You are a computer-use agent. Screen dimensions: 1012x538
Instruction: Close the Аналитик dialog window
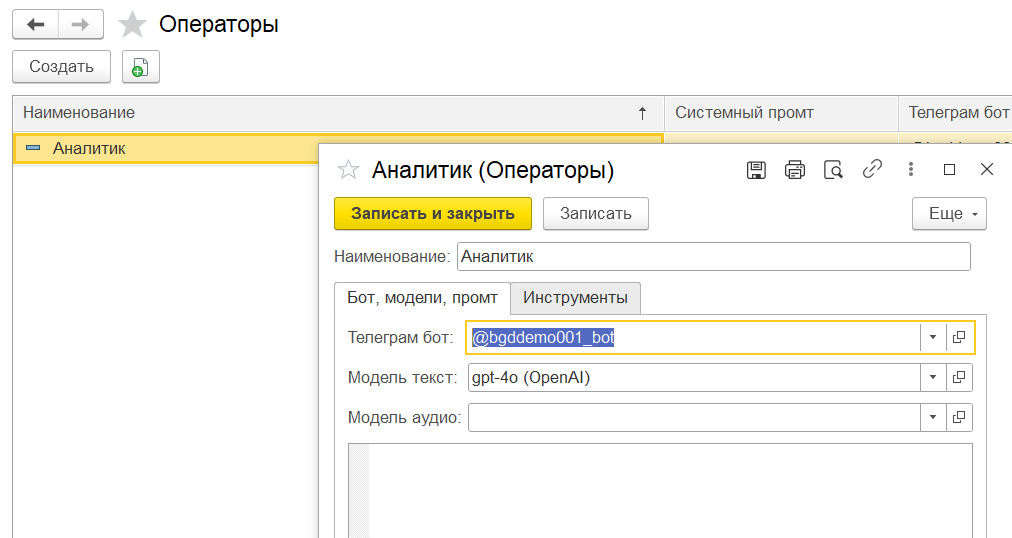(x=986, y=170)
